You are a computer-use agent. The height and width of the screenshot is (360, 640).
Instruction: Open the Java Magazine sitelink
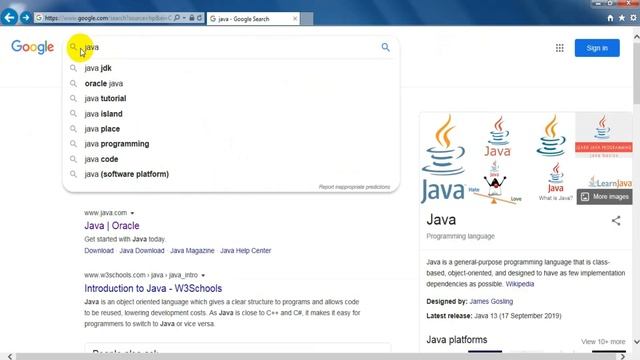tap(192, 251)
